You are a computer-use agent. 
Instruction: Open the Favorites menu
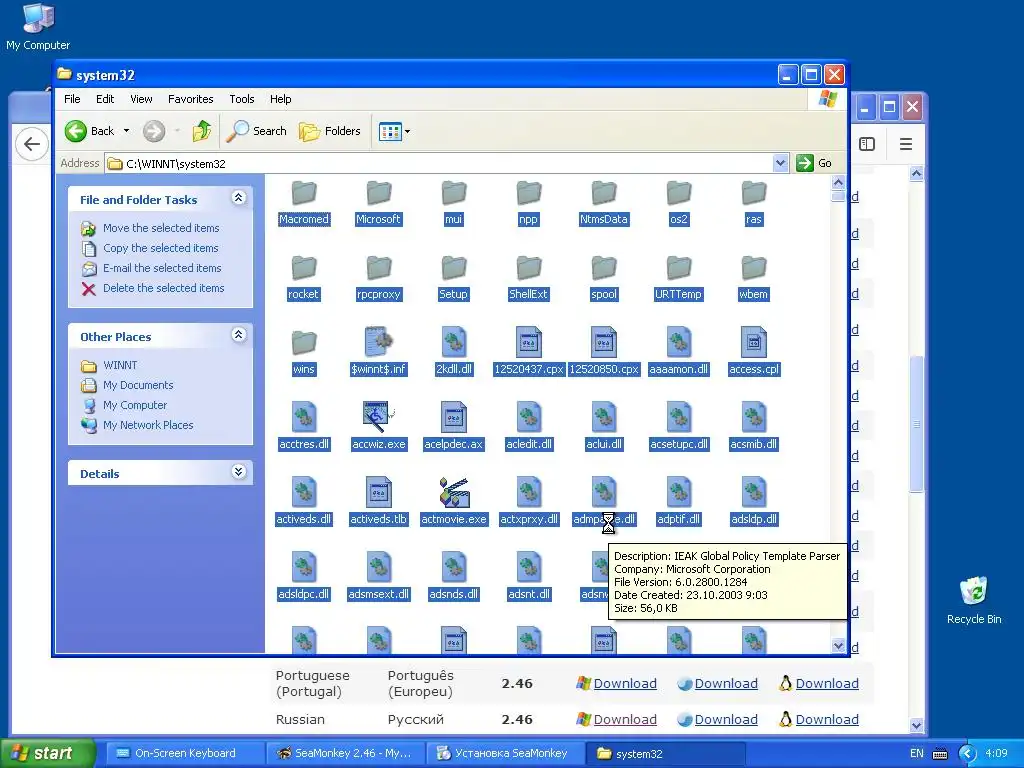191,99
